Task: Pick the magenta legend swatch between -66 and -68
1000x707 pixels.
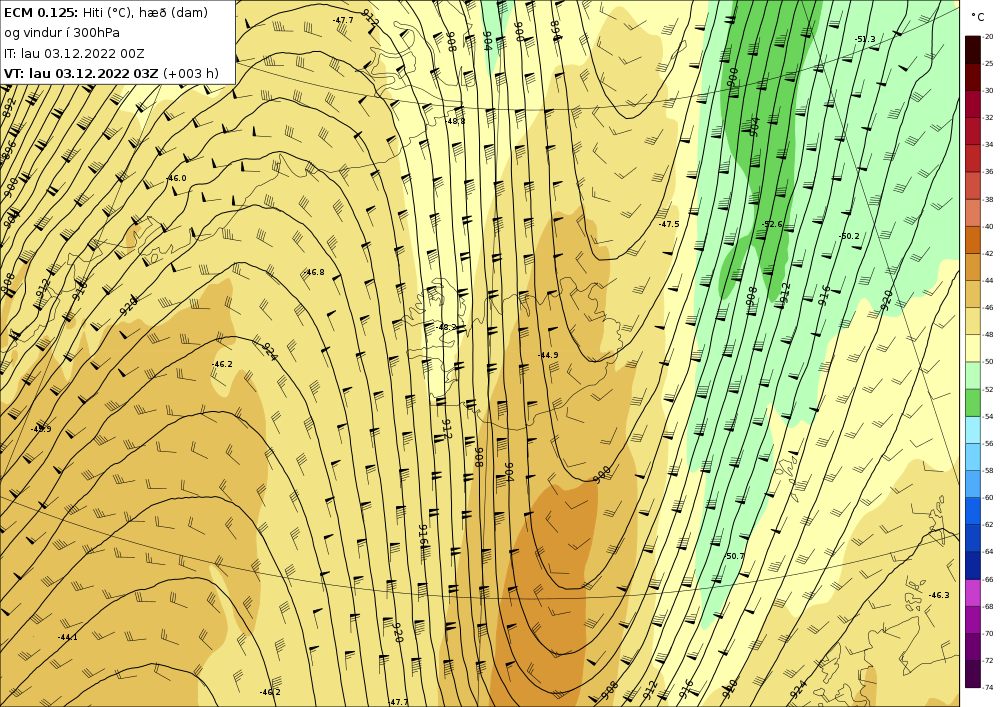Action: click(x=973, y=593)
